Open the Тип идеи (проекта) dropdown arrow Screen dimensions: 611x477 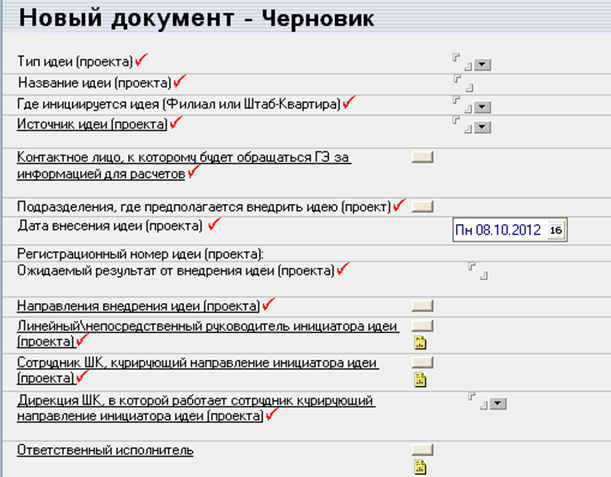[482, 64]
